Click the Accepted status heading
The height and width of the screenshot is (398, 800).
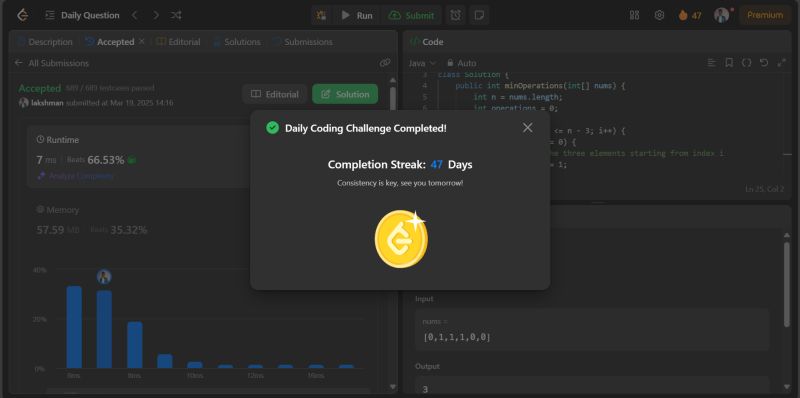[40, 88]
